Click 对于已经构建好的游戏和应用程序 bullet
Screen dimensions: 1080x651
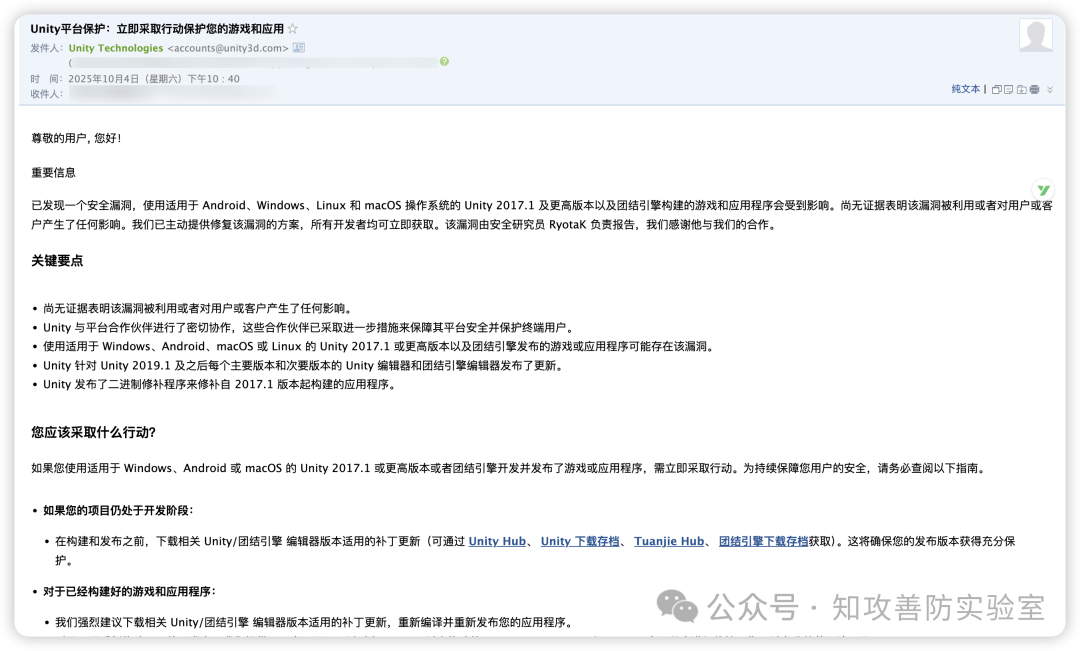[x=129, y=592]
